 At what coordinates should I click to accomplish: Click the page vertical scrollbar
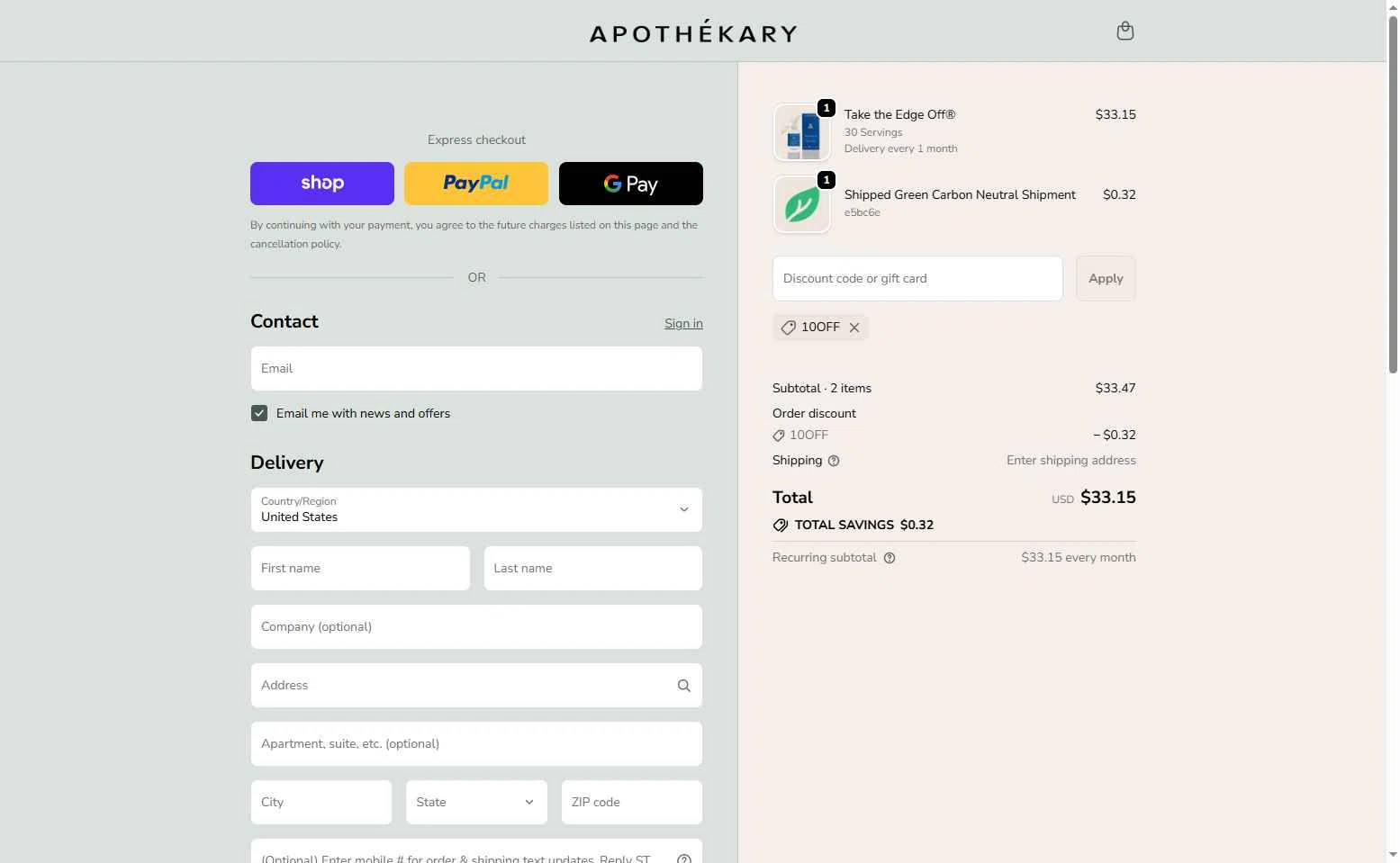tap(1393, 193)
